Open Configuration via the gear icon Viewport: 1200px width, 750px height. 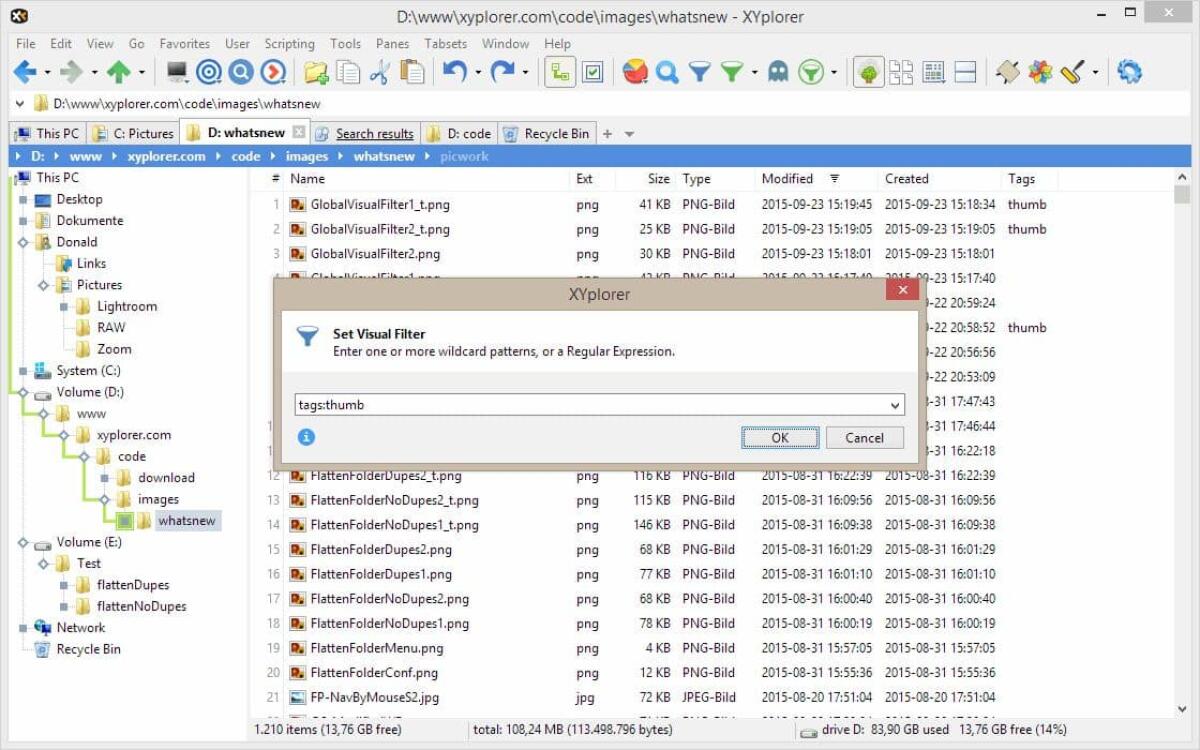pyautogui.click(x=1130, y=71)
